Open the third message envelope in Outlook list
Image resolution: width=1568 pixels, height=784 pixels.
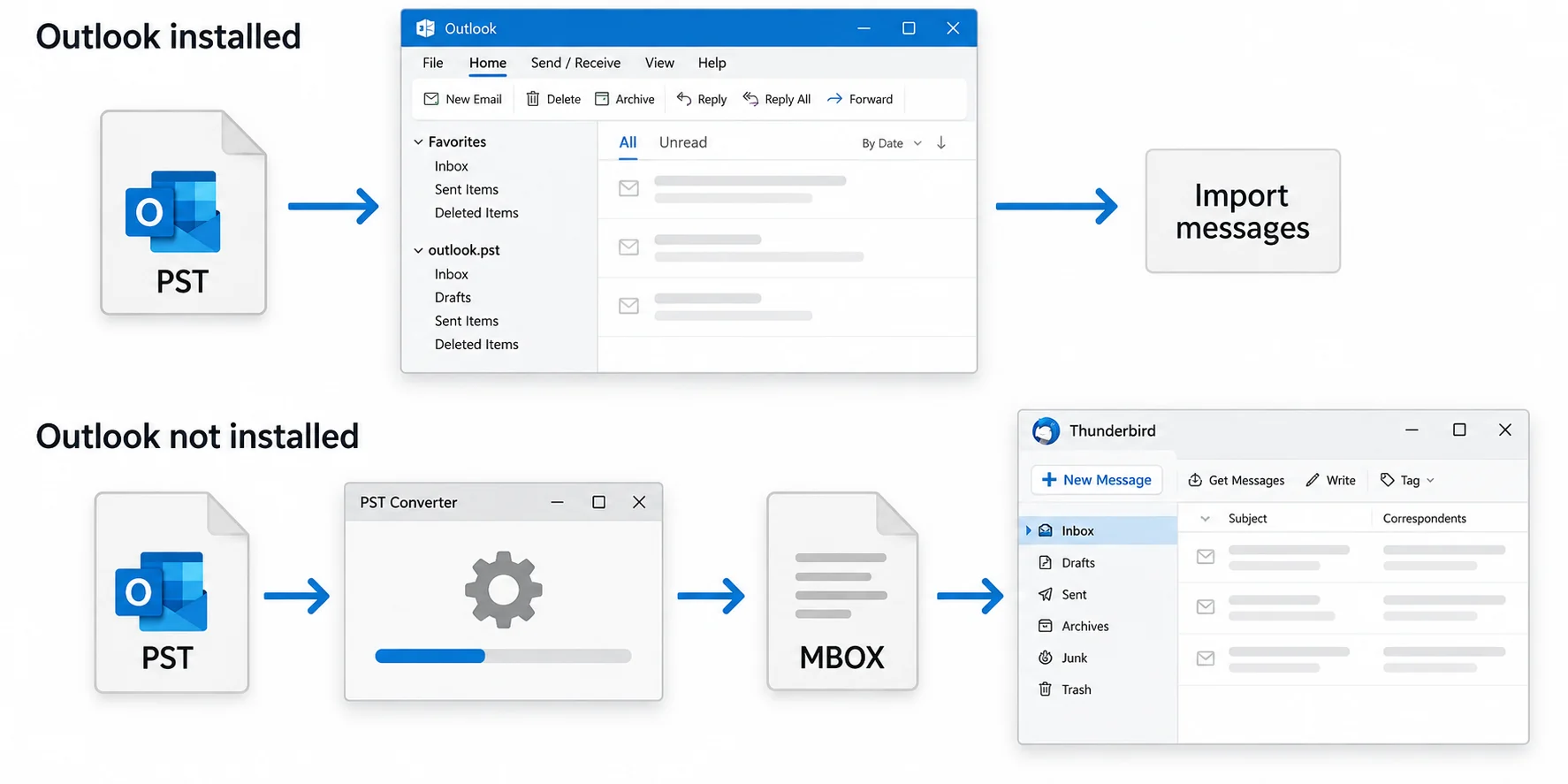click(628, 306)
